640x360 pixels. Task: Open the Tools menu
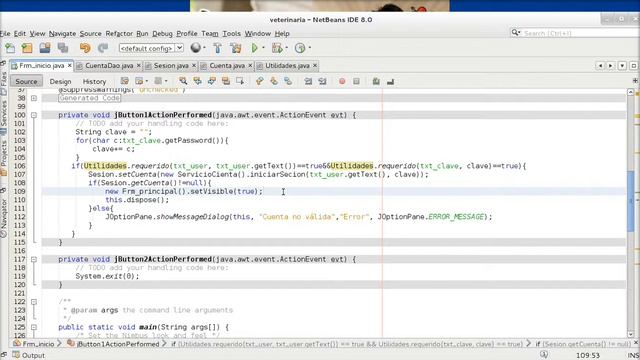click(x=231, y=33)
